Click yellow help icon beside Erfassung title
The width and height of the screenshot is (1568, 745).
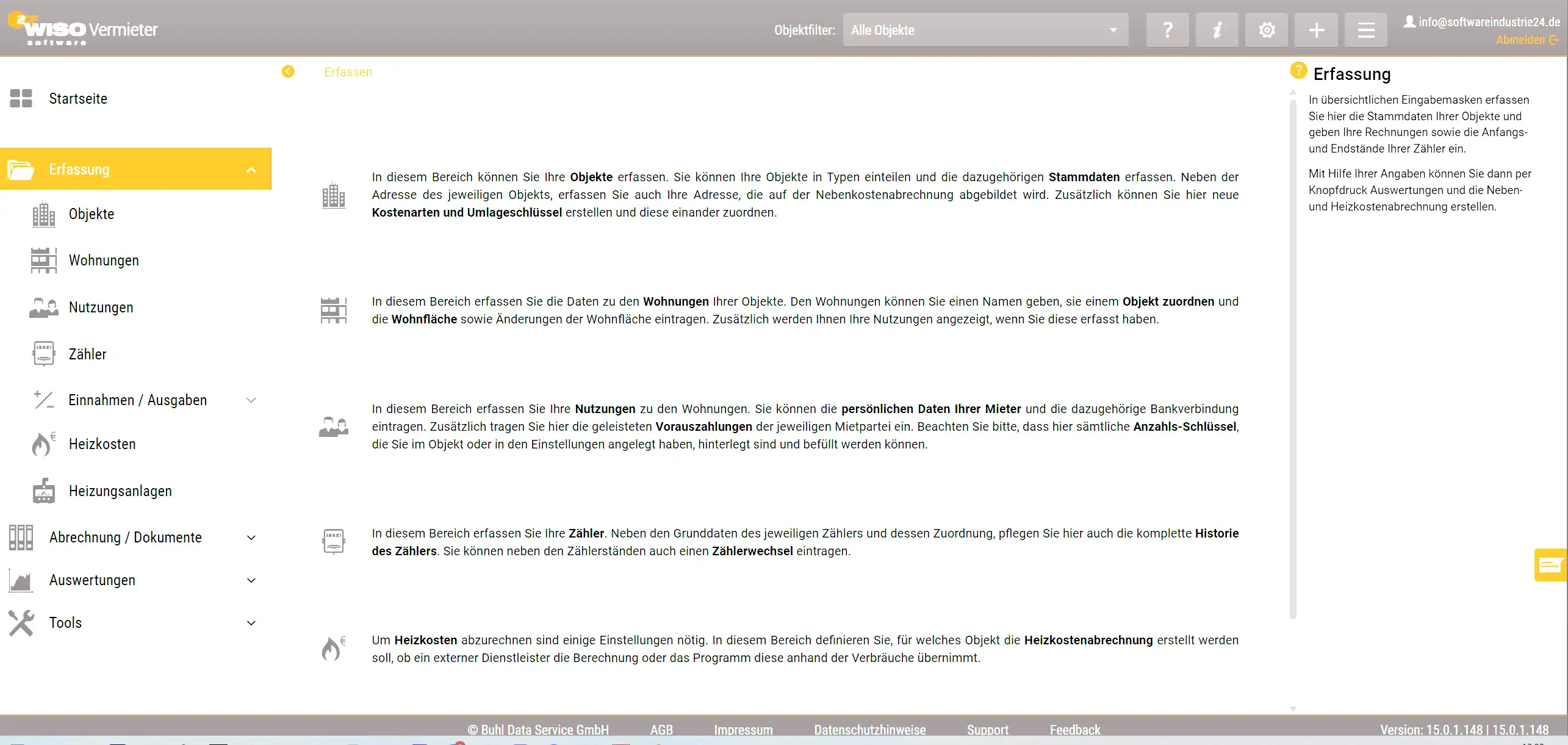pos(1298,71)
